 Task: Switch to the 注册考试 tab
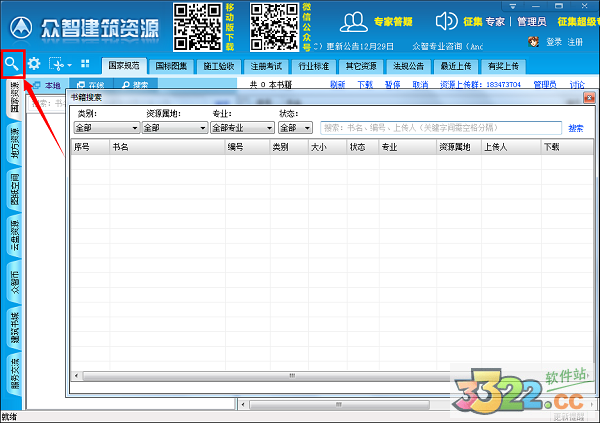[267, 66]
